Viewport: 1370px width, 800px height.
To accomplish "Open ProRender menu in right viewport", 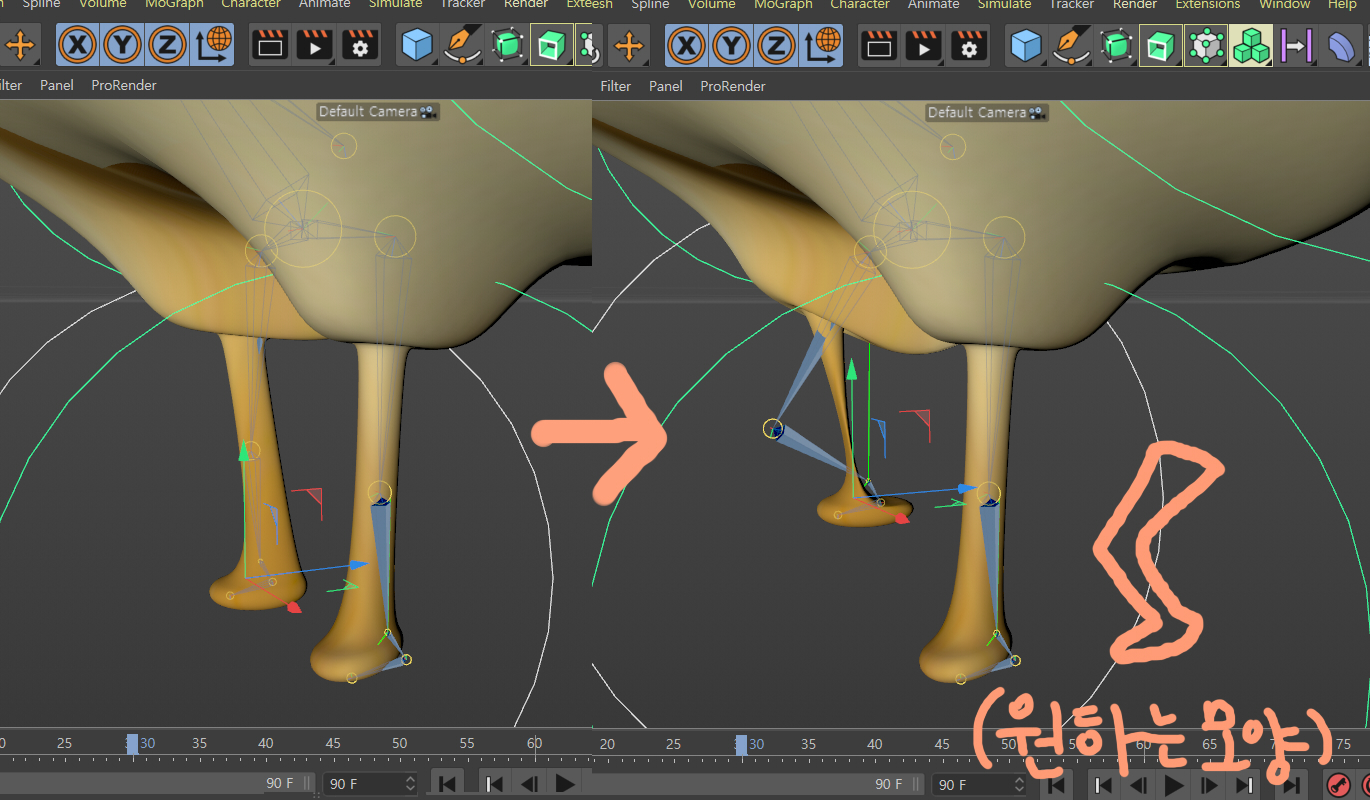I will click(x=733, y=86).
